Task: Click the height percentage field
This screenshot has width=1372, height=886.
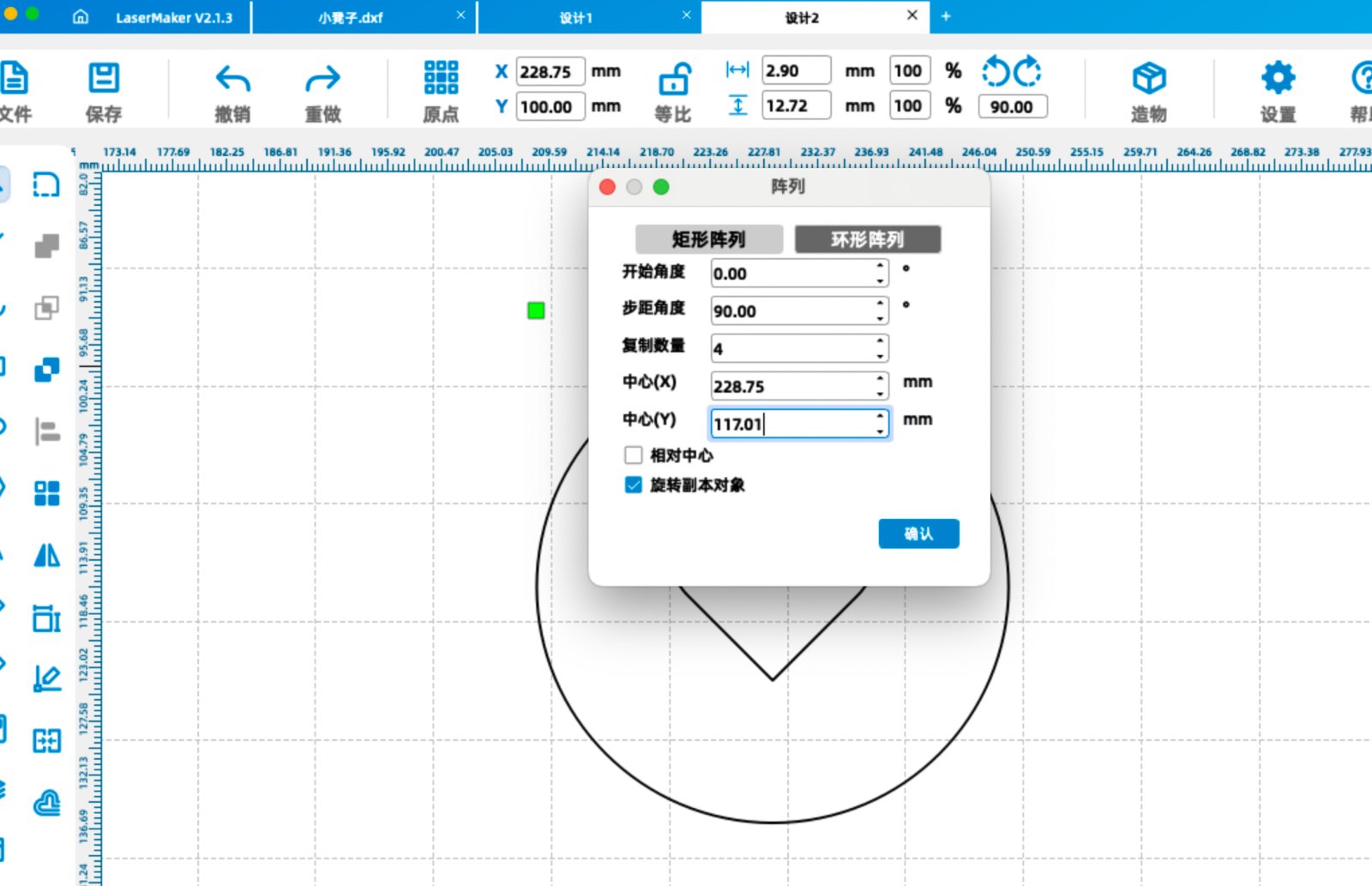Action: click(908, 105)
